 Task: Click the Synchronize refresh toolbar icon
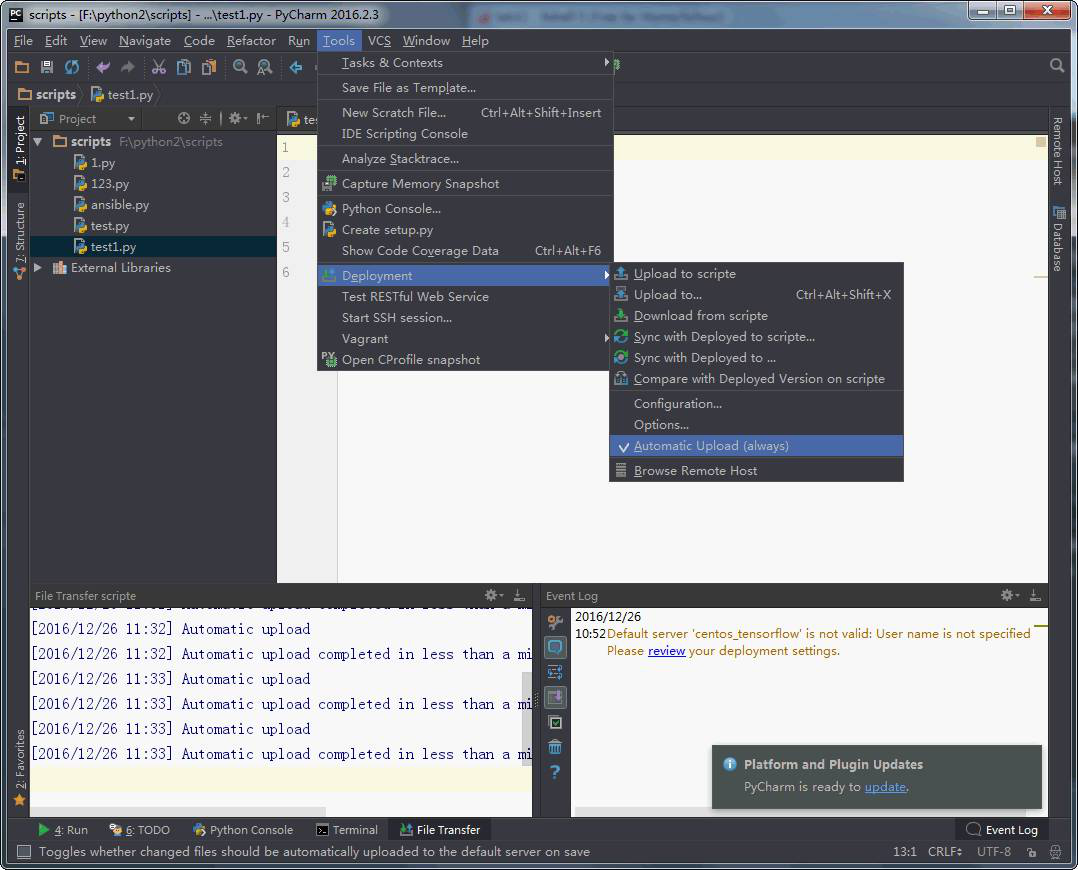[72, 67]
